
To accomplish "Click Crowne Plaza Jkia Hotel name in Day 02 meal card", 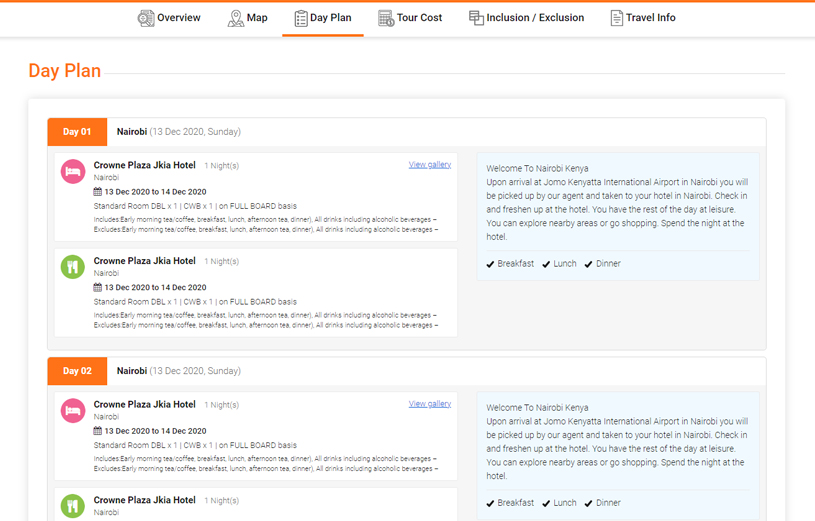I will point(144,500).
